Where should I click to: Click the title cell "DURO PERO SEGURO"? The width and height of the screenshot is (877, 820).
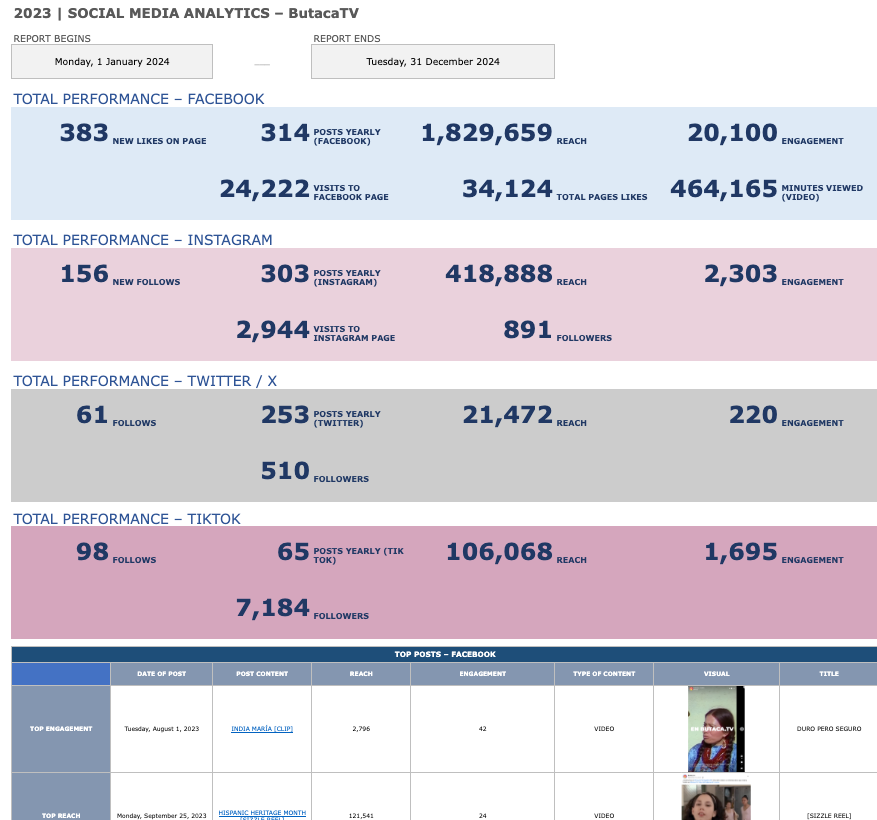pos(829,729)
